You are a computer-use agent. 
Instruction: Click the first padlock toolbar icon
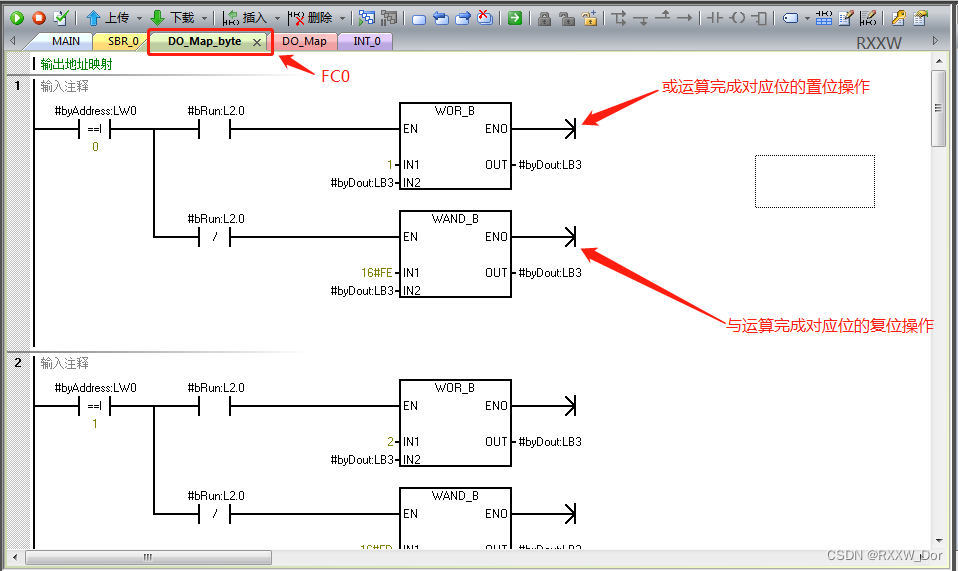pyautogui.click(x=543, y=18)
